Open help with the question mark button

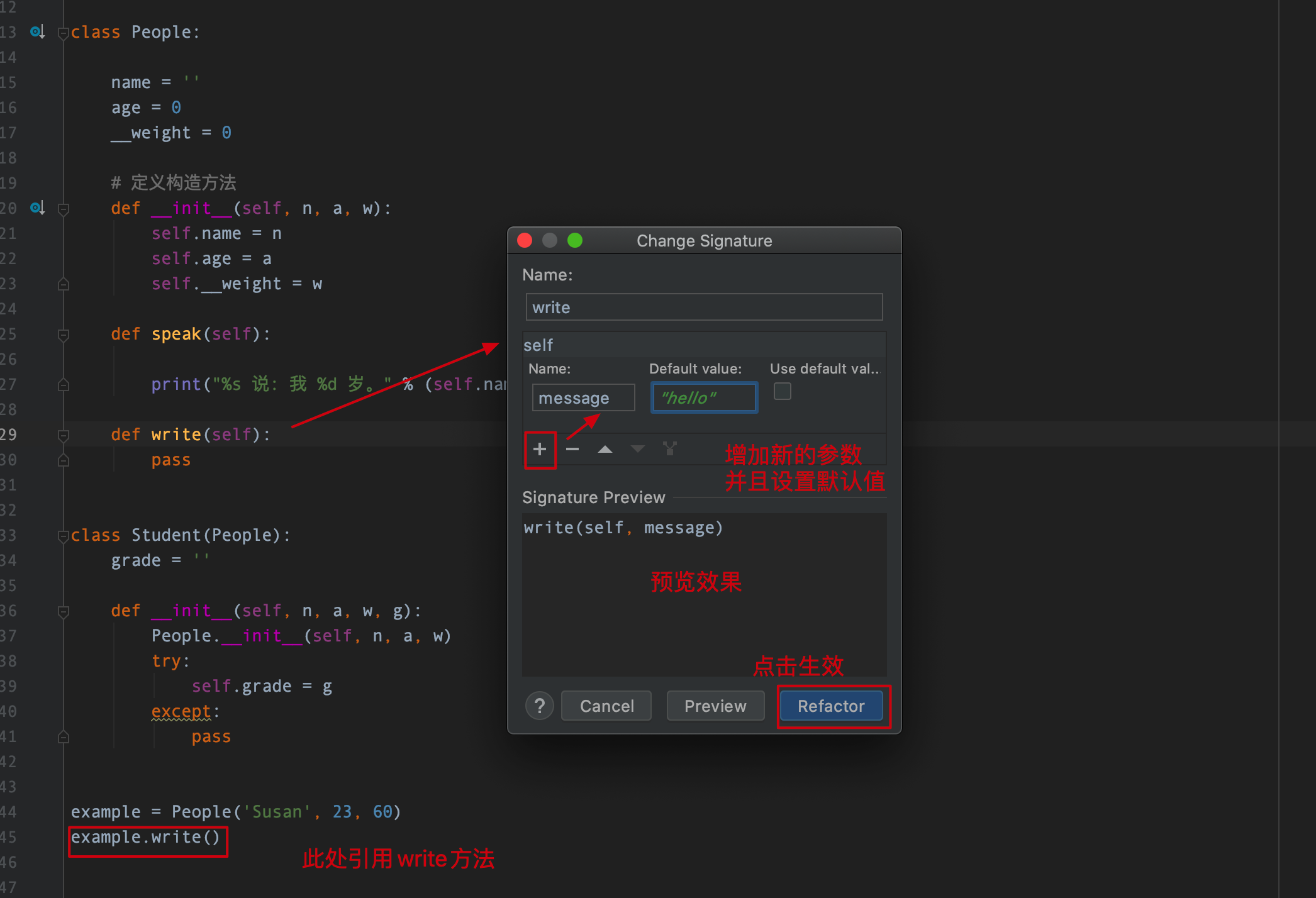(x=540, y=706)
